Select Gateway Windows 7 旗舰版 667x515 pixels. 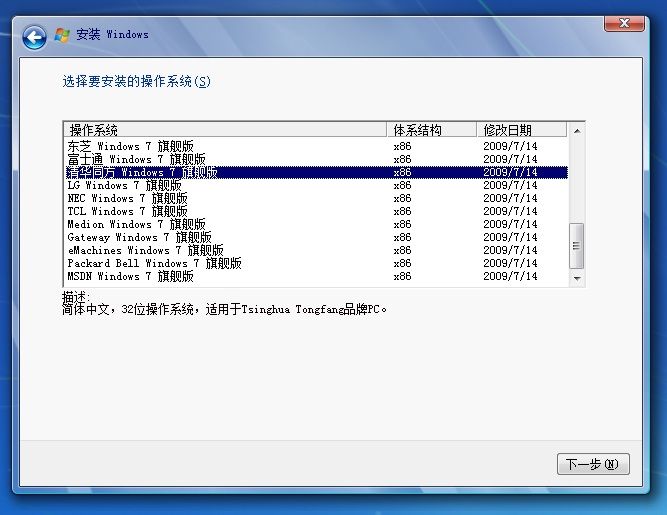(x=317, y=237)
